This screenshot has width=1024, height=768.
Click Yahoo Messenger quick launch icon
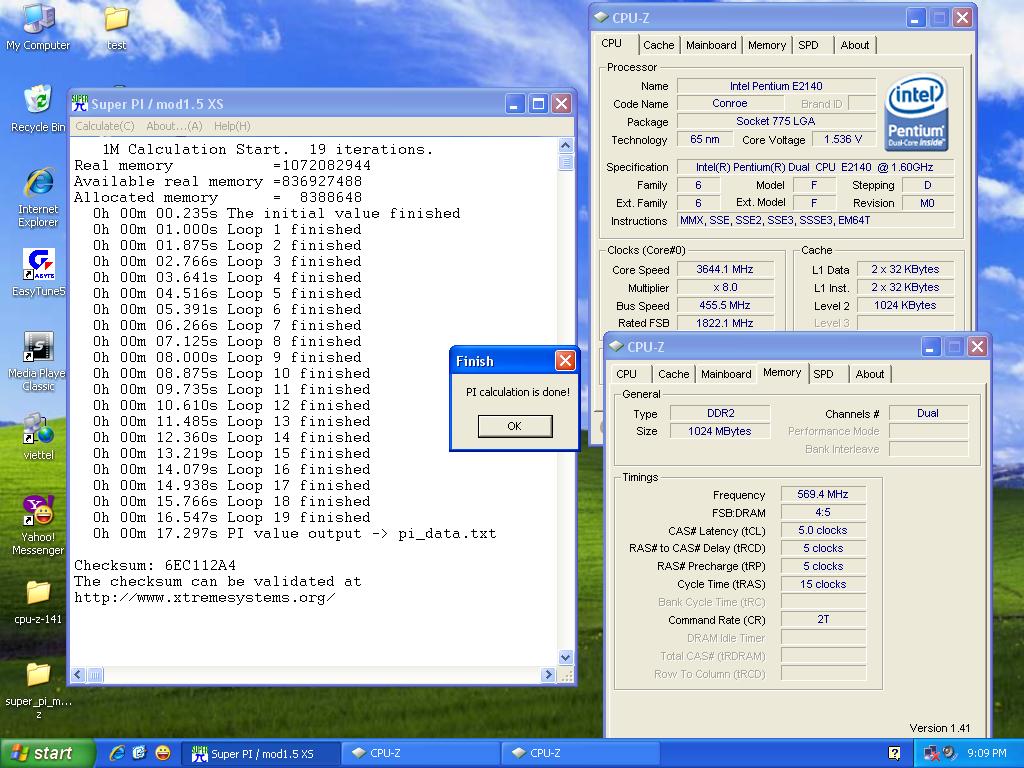point(163,753)
